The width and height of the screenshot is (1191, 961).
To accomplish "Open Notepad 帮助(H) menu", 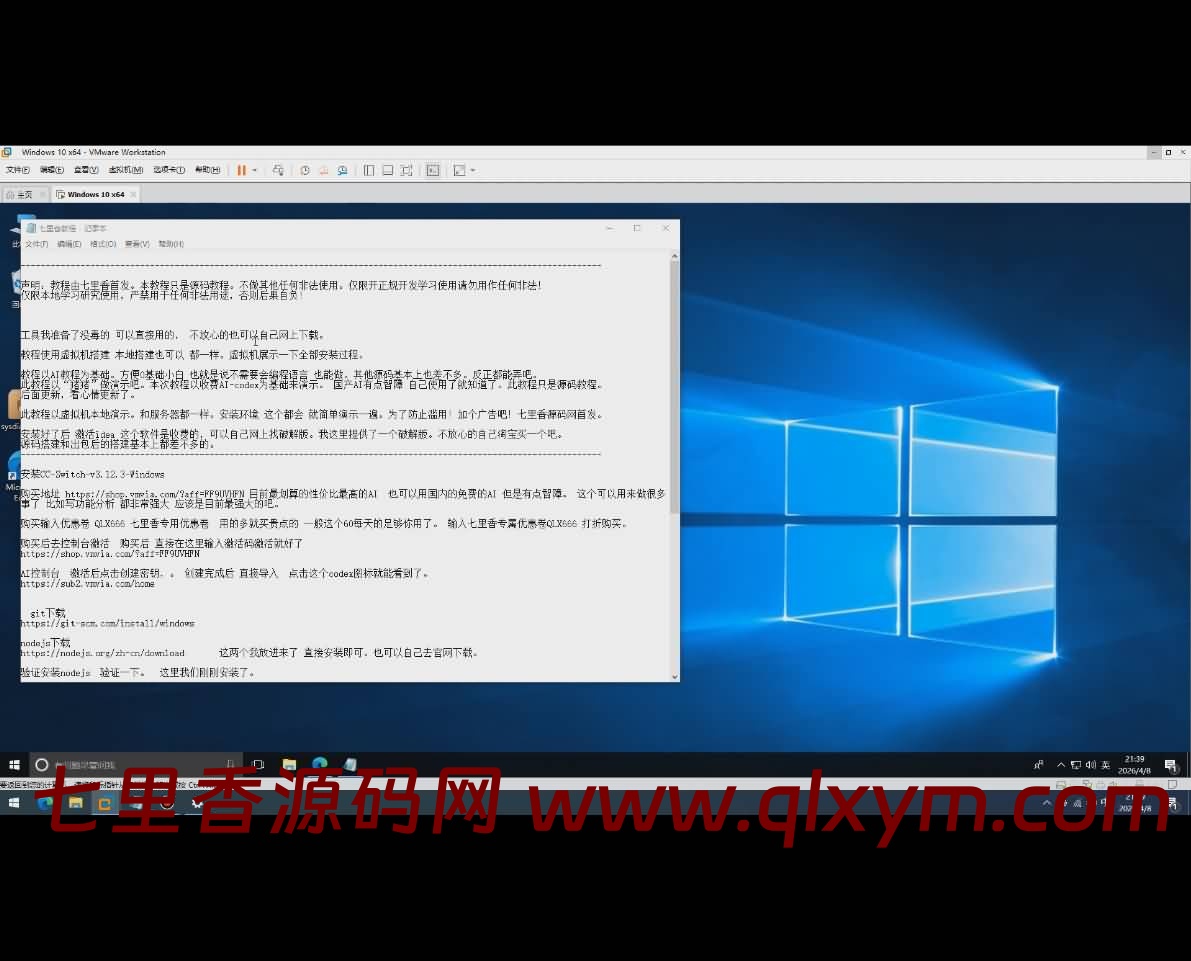I will tap(171, 244).
